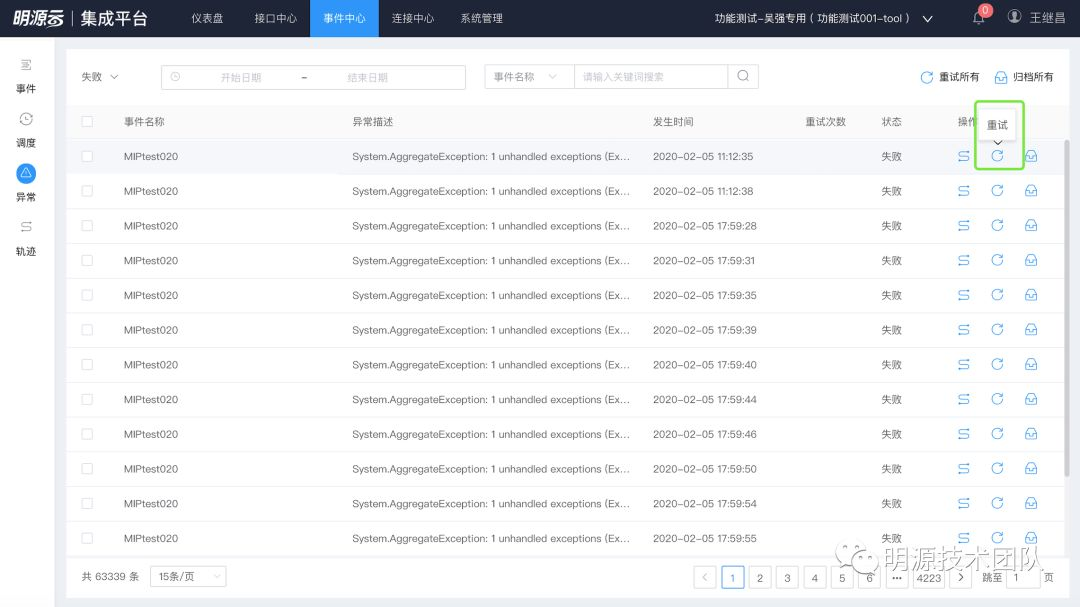The height and width of the screenshot is (607, 1080).
Task: Click 归档所有 to archive all
Action: pos(1024,76)
